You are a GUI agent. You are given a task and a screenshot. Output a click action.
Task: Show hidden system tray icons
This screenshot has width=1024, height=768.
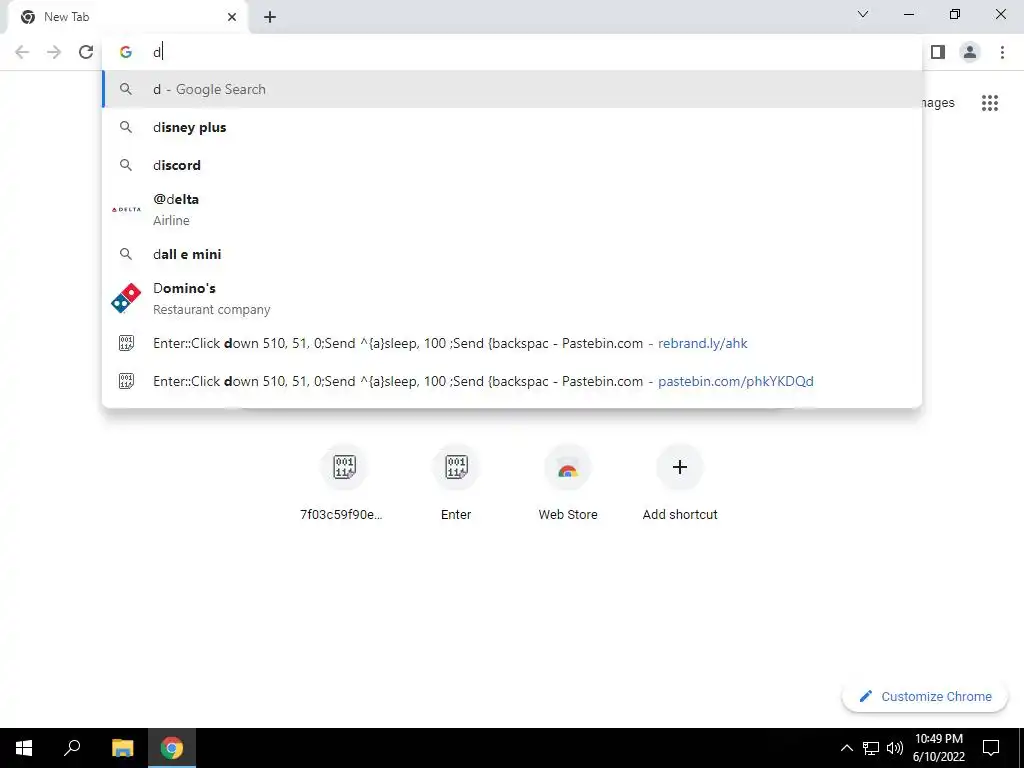point(846,748)
